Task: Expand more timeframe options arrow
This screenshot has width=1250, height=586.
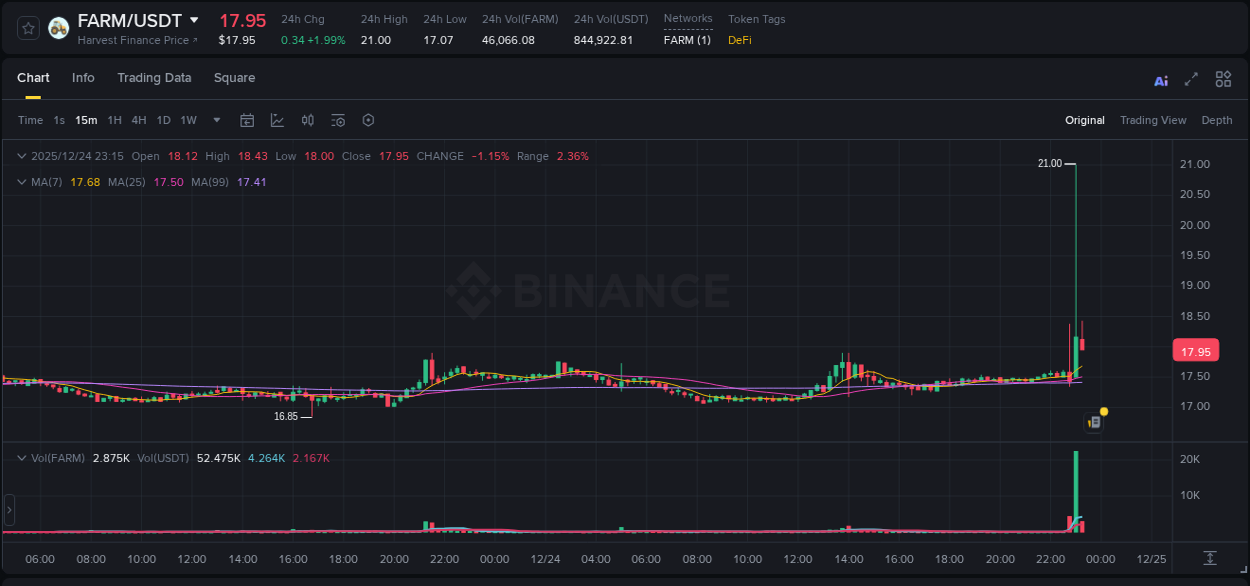Action: [215, 120]
